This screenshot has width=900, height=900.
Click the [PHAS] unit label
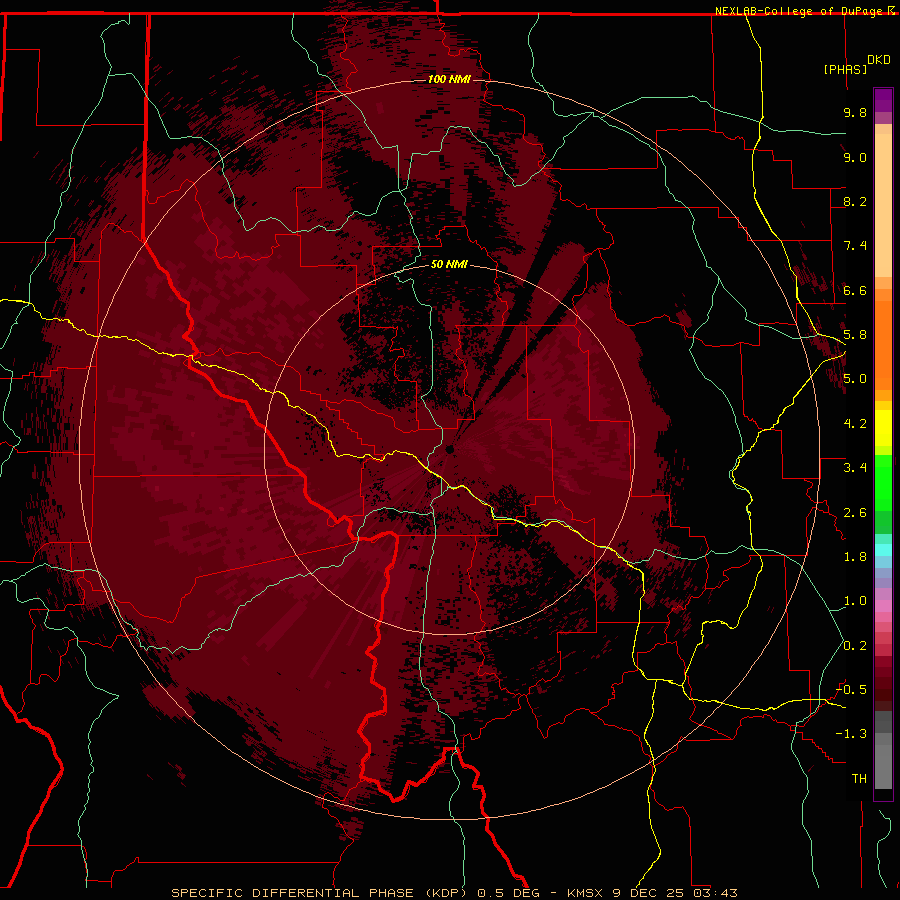pyautogui.click(x=845, y=69)
